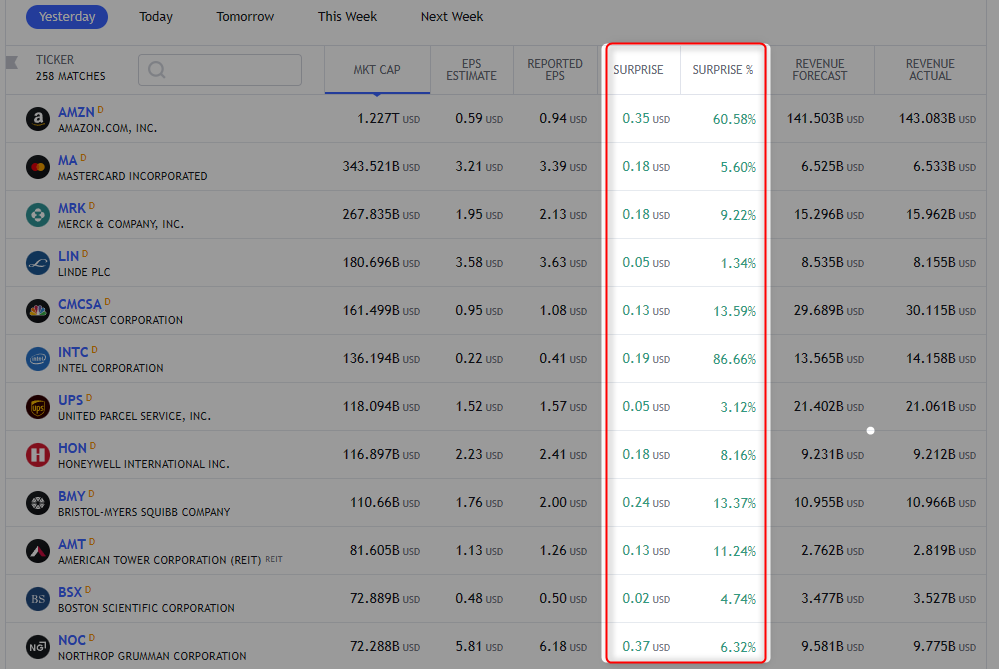
Task: Click Intel's 14.158B revenue actual value
Action: pos(940,359)
